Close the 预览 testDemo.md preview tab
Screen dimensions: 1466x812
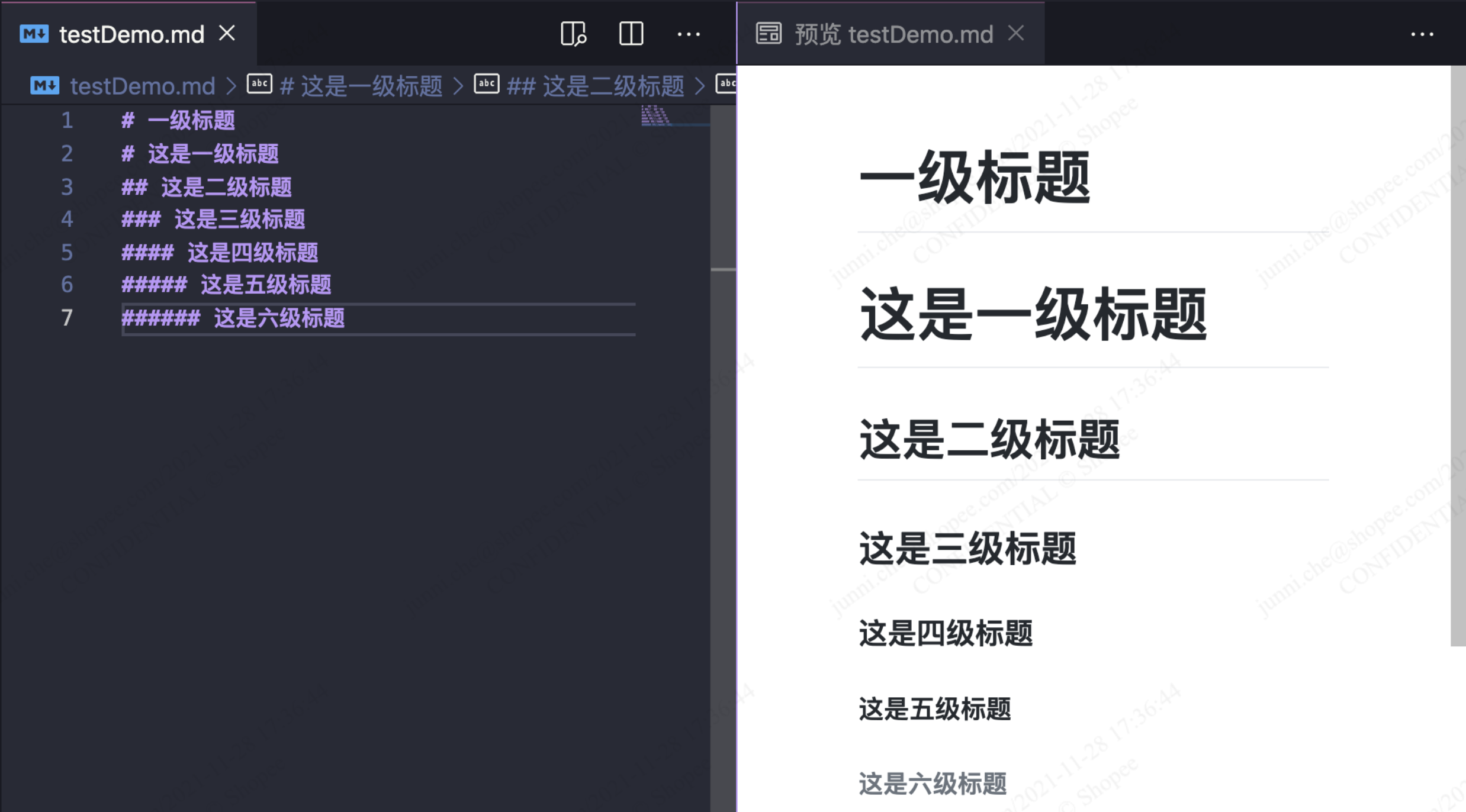coord(1016,33)
